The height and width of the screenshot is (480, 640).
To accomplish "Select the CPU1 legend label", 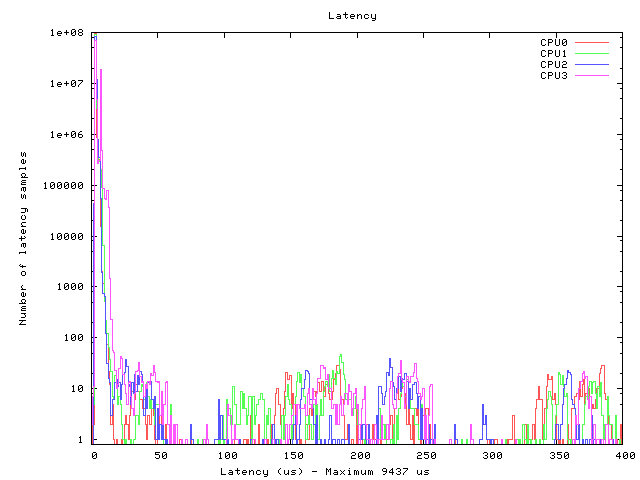I will [554, 53].
